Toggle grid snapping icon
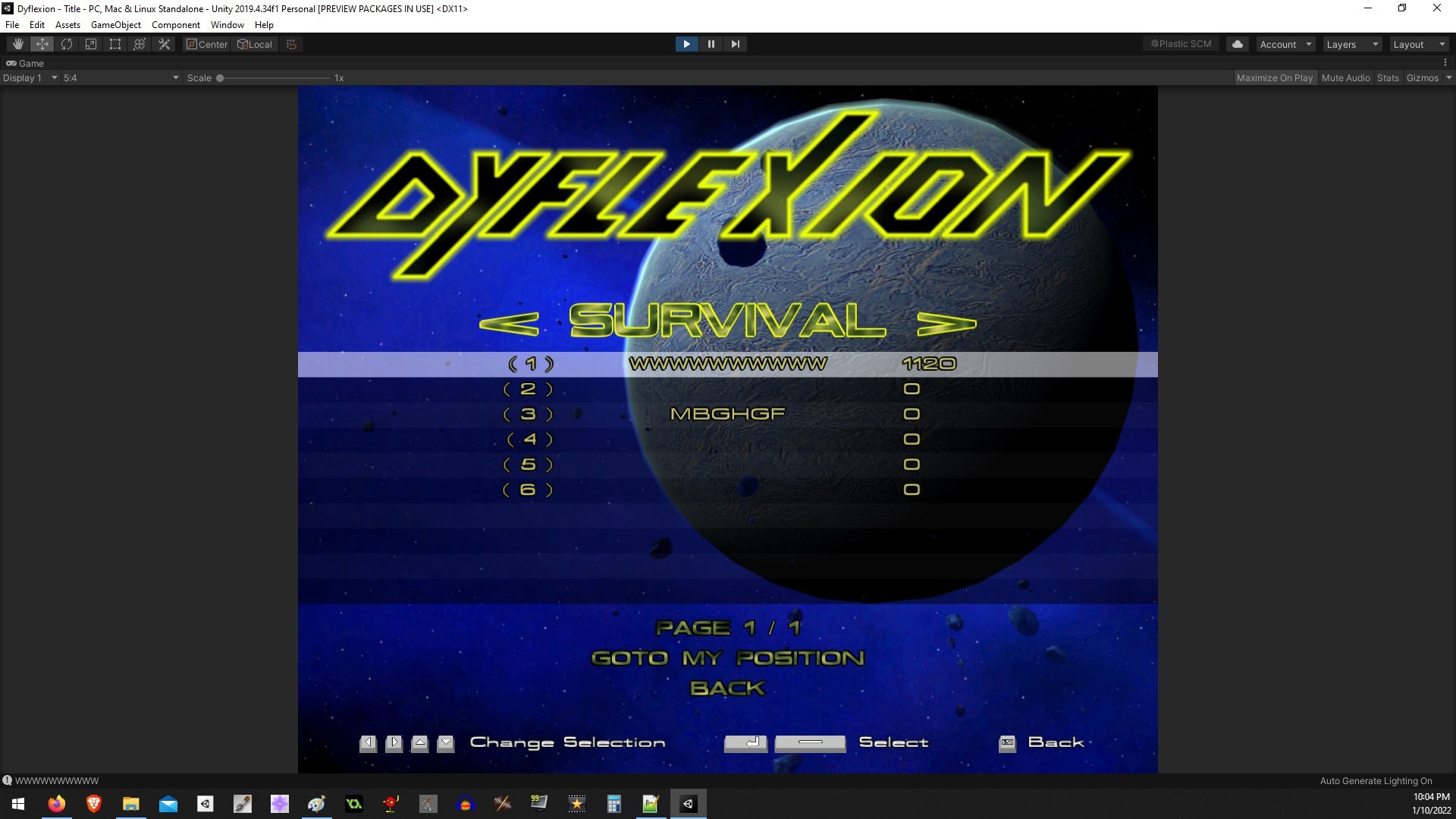This screenshot has height=819, width=1456. 291,44
